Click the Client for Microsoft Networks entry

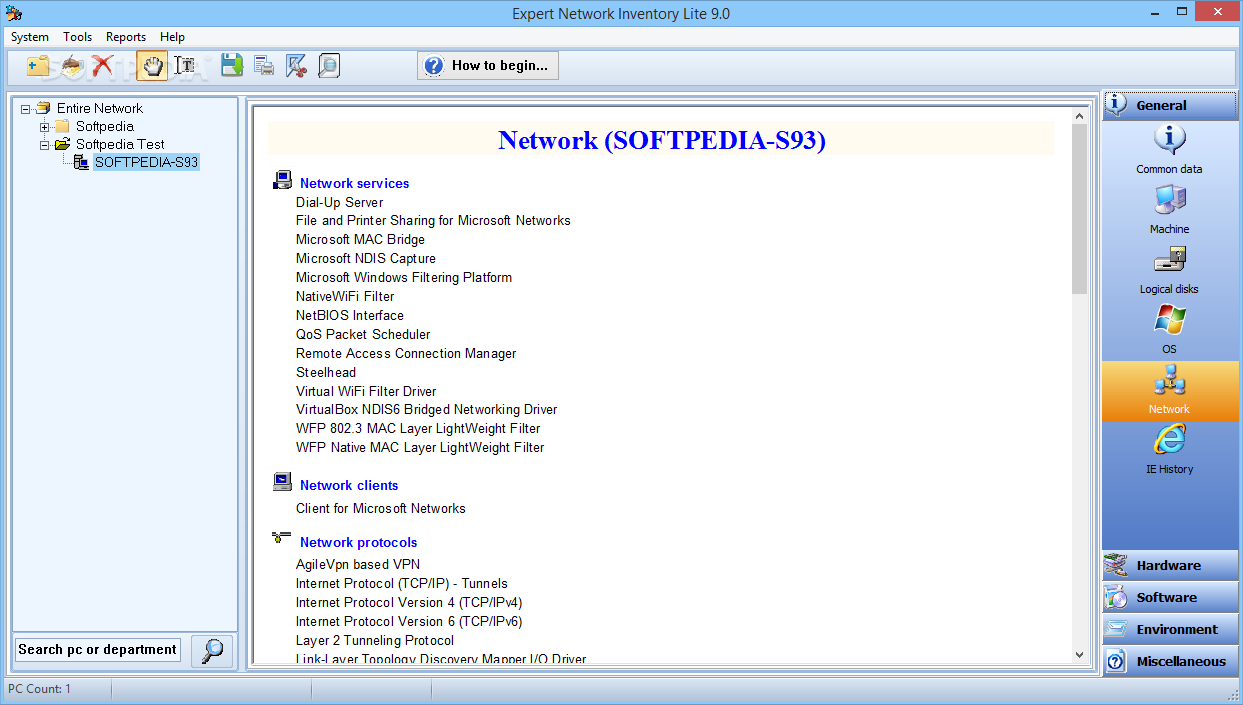point(381,508)
